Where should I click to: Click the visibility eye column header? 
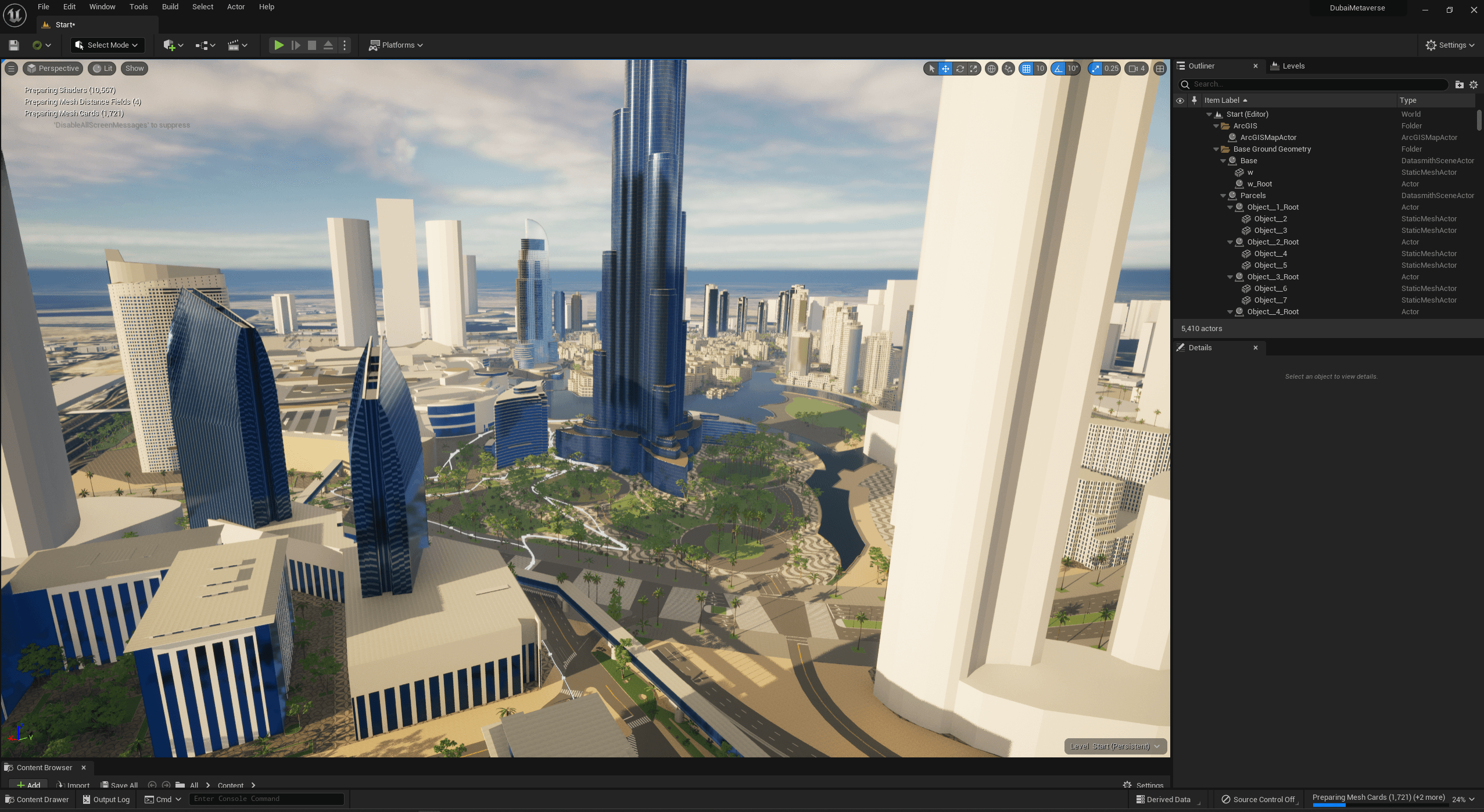tap(1180, 100)
